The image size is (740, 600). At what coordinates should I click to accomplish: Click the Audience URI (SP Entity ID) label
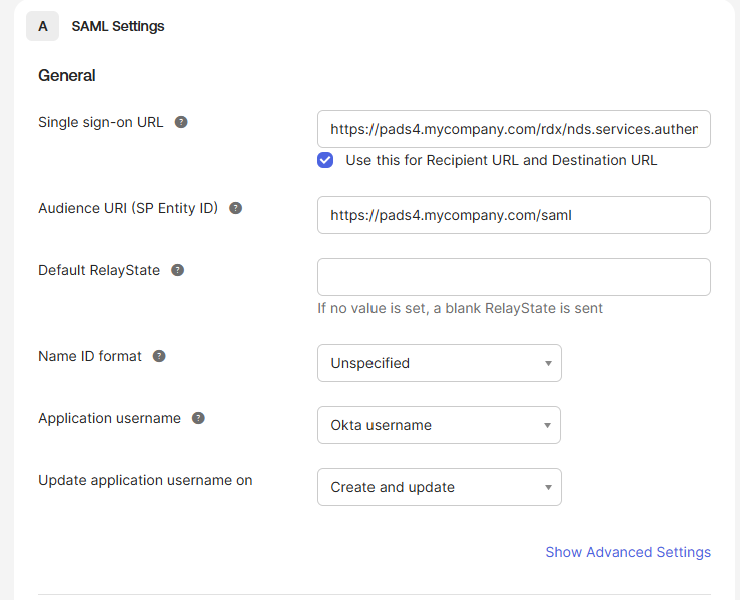(x=128, y=208)
